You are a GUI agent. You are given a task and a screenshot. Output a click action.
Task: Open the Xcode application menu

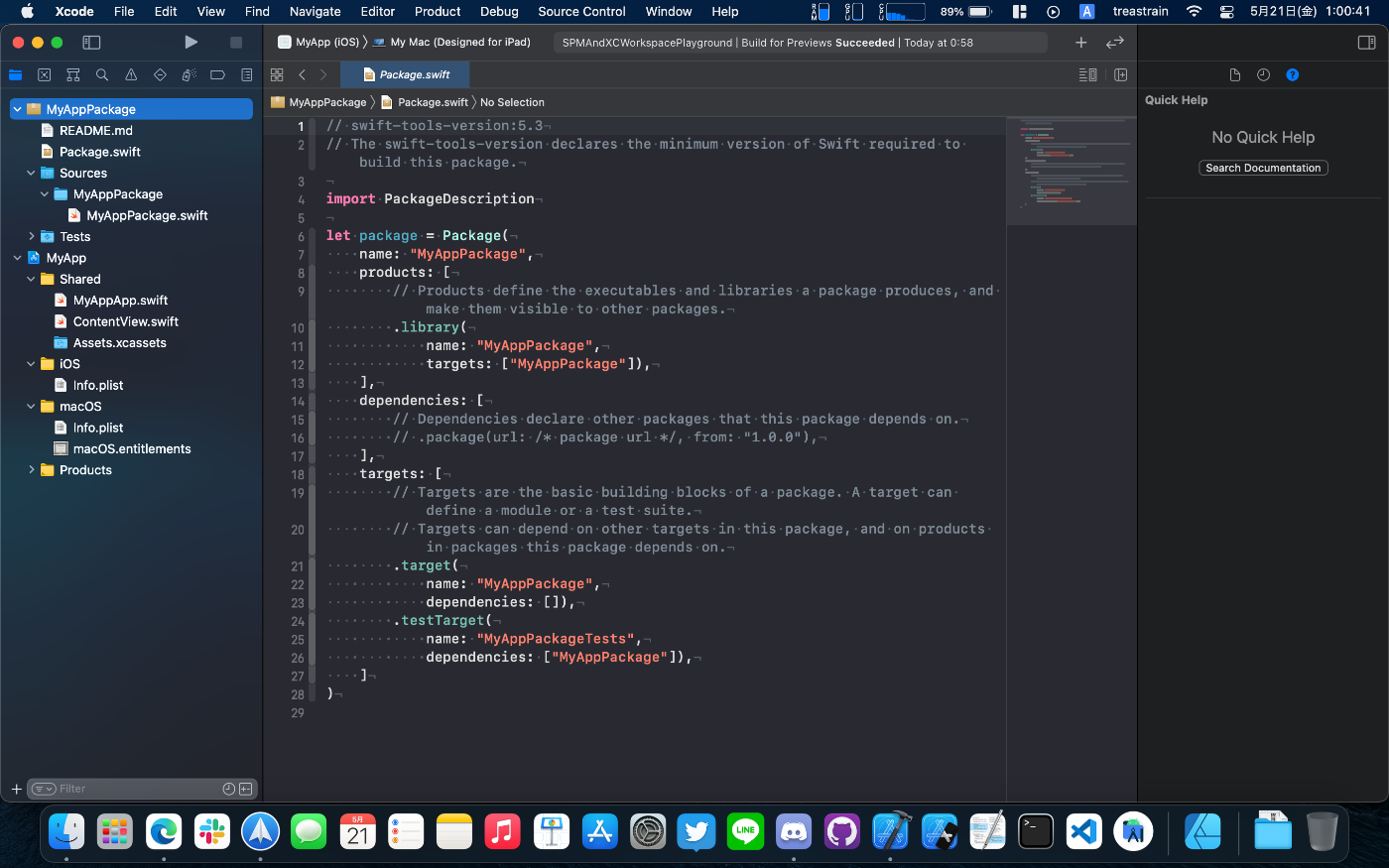[x=74, y=12]
